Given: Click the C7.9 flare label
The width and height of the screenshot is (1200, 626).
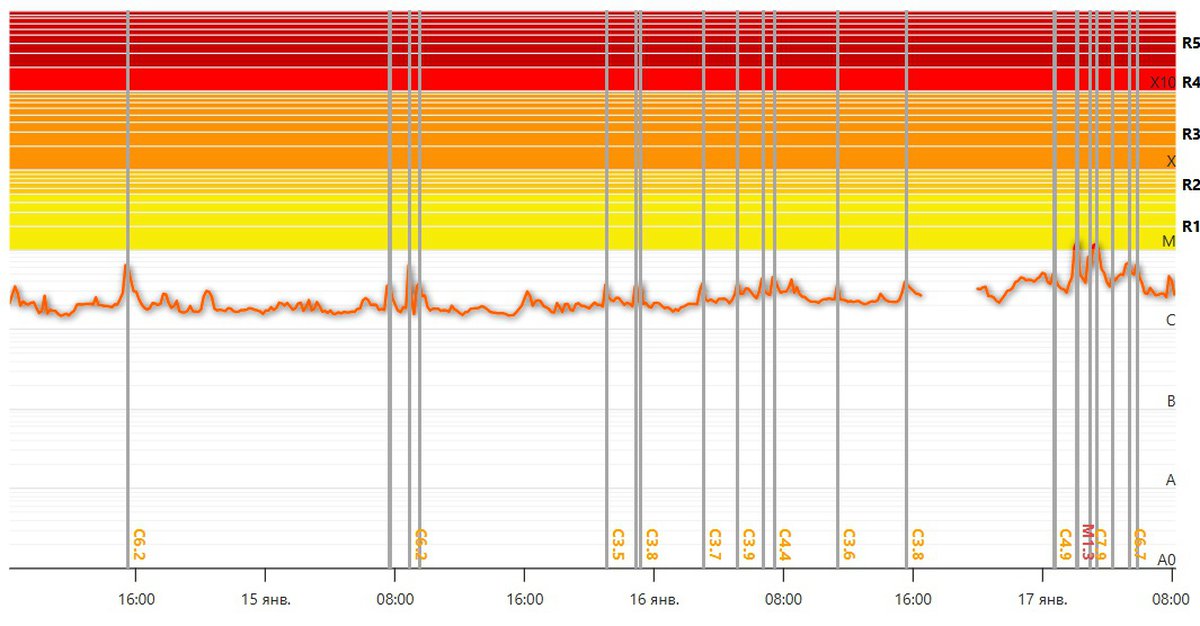Looking at the screenshot, I should [1100, 544].
